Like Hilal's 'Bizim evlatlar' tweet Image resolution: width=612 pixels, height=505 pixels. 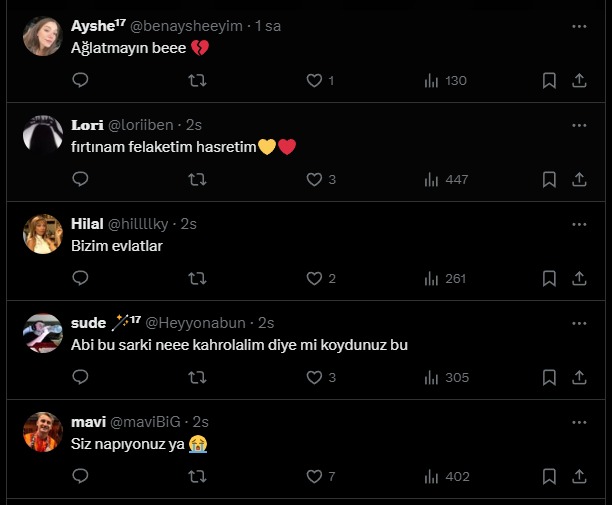click(314, 279)
